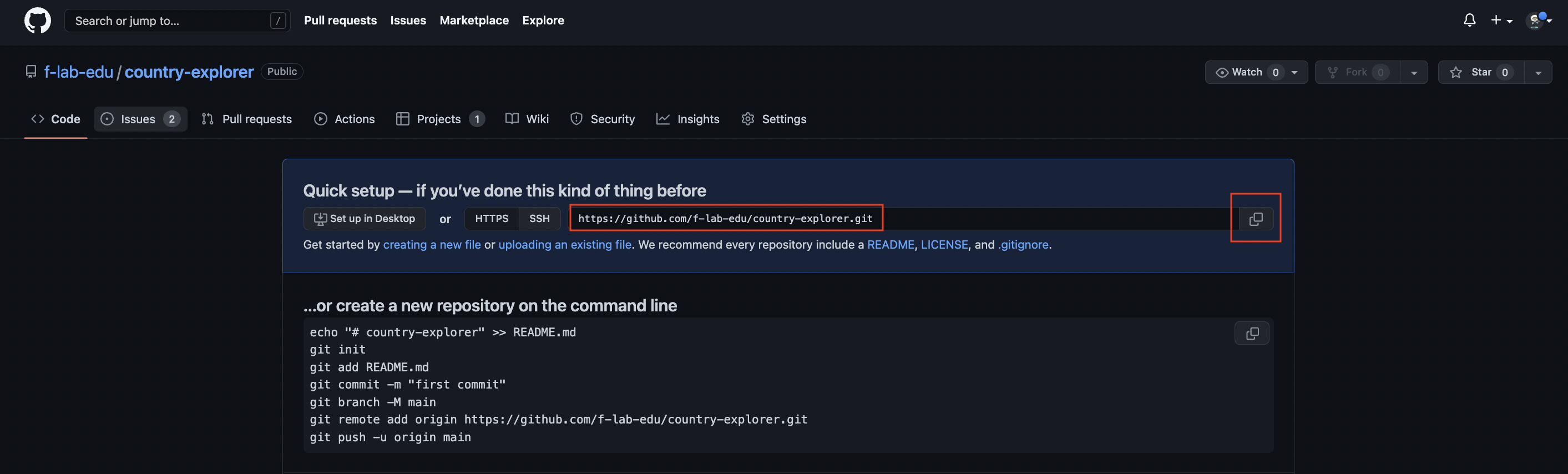
Task: Open the README link
Action: point(891,245)
